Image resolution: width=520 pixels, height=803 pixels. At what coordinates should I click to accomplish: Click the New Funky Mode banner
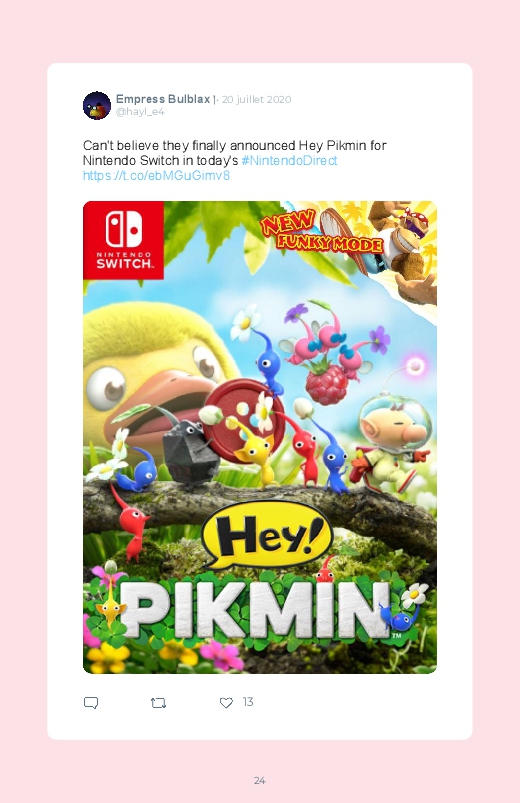point(321,232)
